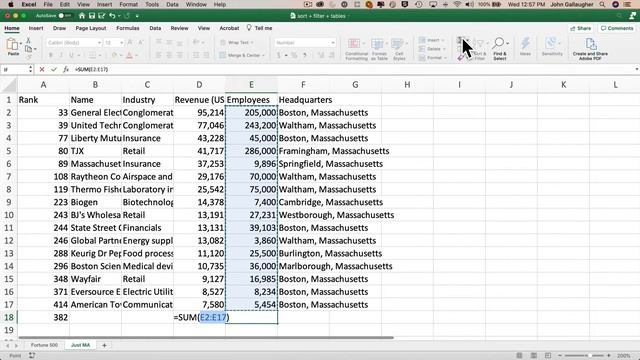
Task: Toggle Bold formatting
Action: click(x=51, y=55)
